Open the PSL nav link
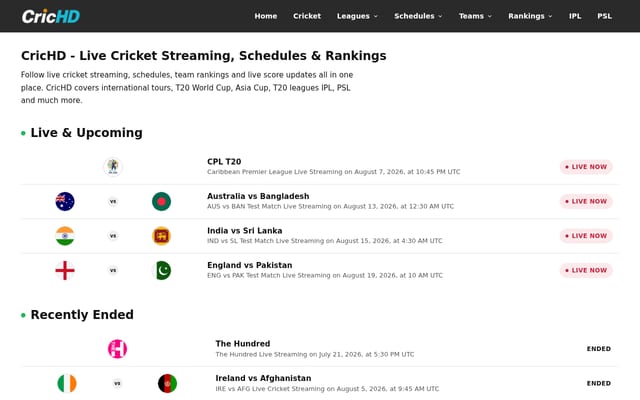 (604, 16)
